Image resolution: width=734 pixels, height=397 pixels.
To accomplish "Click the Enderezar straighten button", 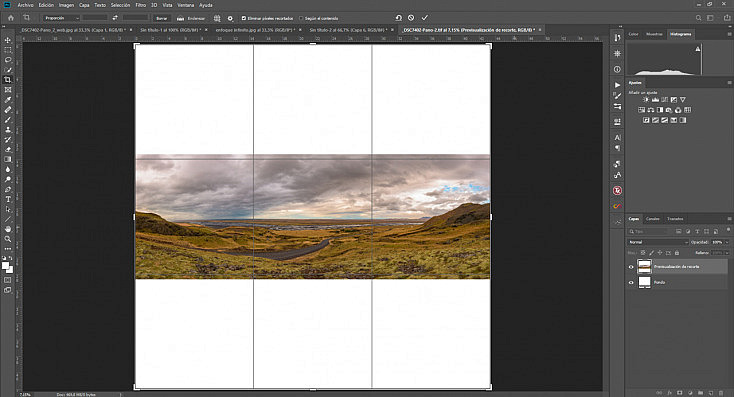I will 191,18.
